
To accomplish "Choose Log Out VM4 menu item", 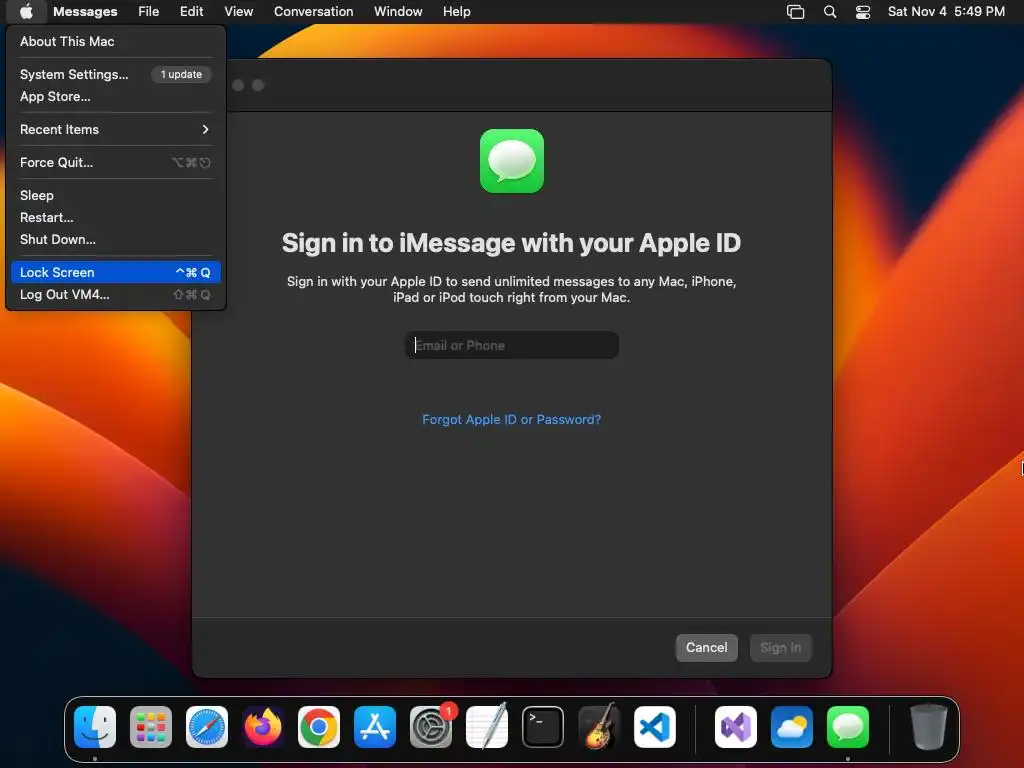I will coord(116,295).
